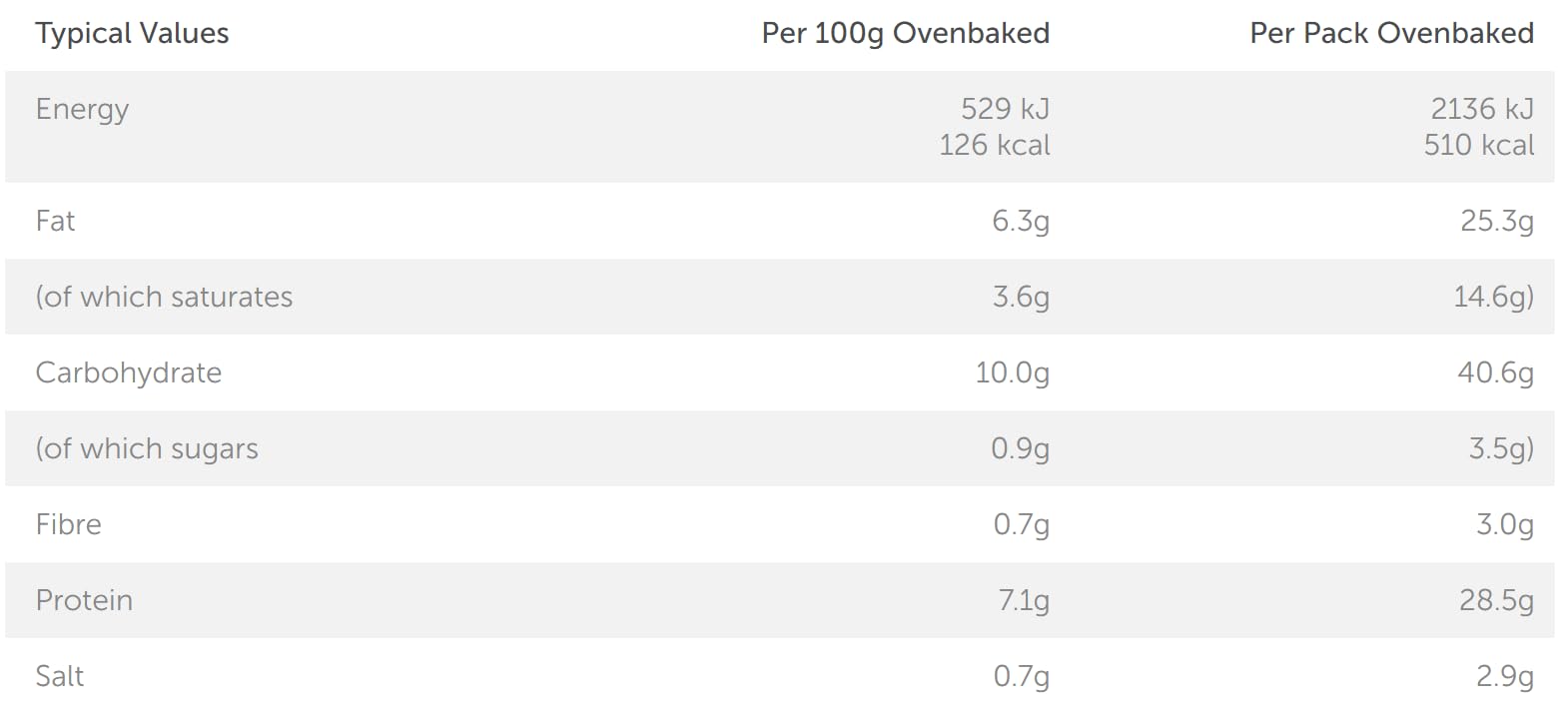Click the 0.9g sugars value
The image size is (1568, 723).
click(x=1020, y=449)
